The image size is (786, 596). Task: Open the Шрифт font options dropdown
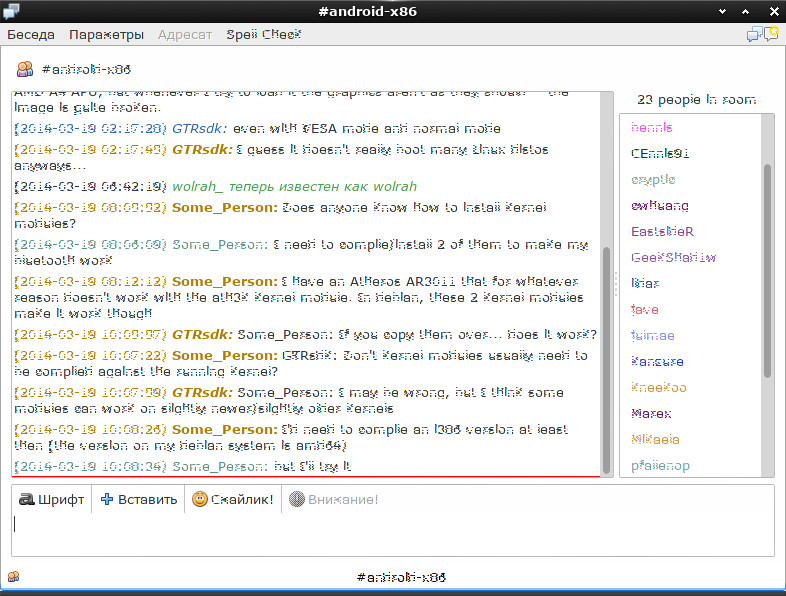tap(52, 499)
